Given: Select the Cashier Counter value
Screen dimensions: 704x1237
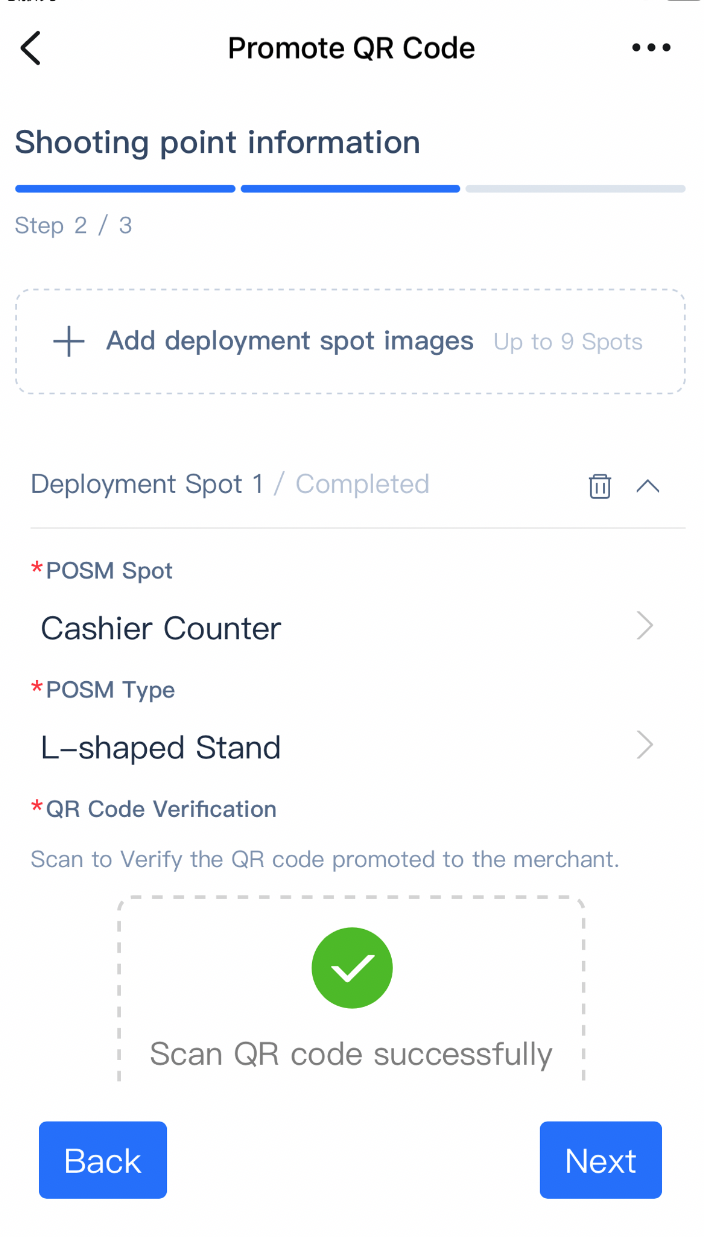Looking at the screenshot, I should pos(161,628).
